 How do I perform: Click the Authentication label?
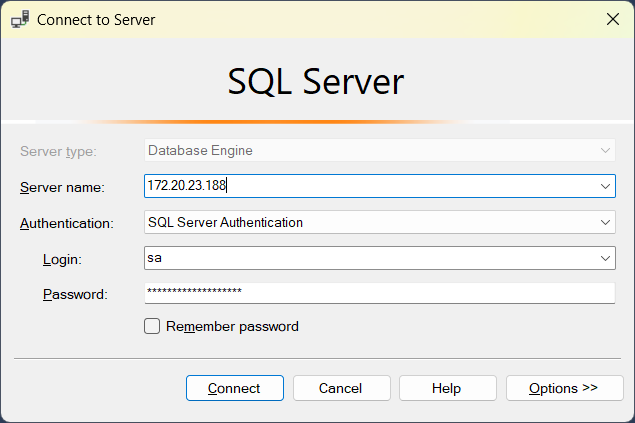click(x=67, y=223)
